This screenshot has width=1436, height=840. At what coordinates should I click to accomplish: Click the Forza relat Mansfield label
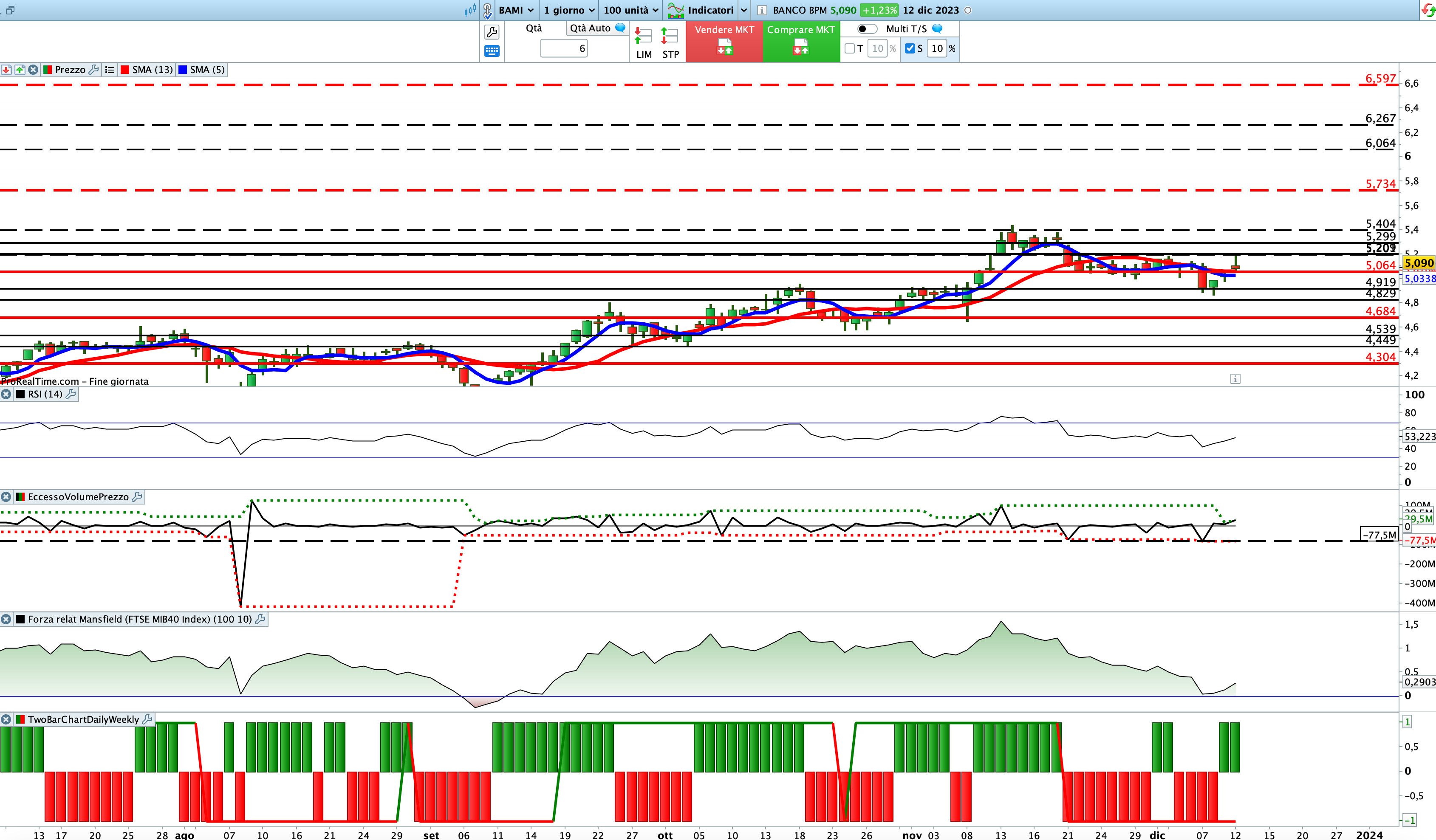[140, 619]
